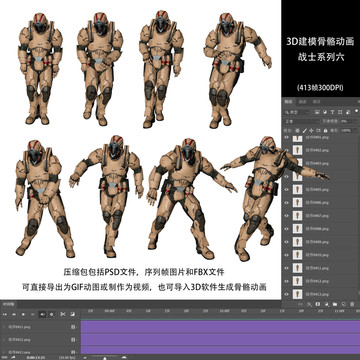Select the Timeline panel tab

tap(8, 304)
